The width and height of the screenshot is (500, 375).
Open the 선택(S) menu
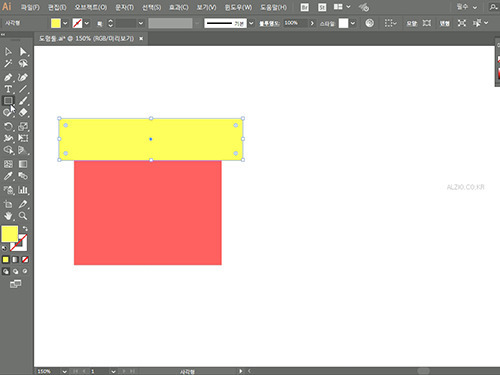[151, 7]
